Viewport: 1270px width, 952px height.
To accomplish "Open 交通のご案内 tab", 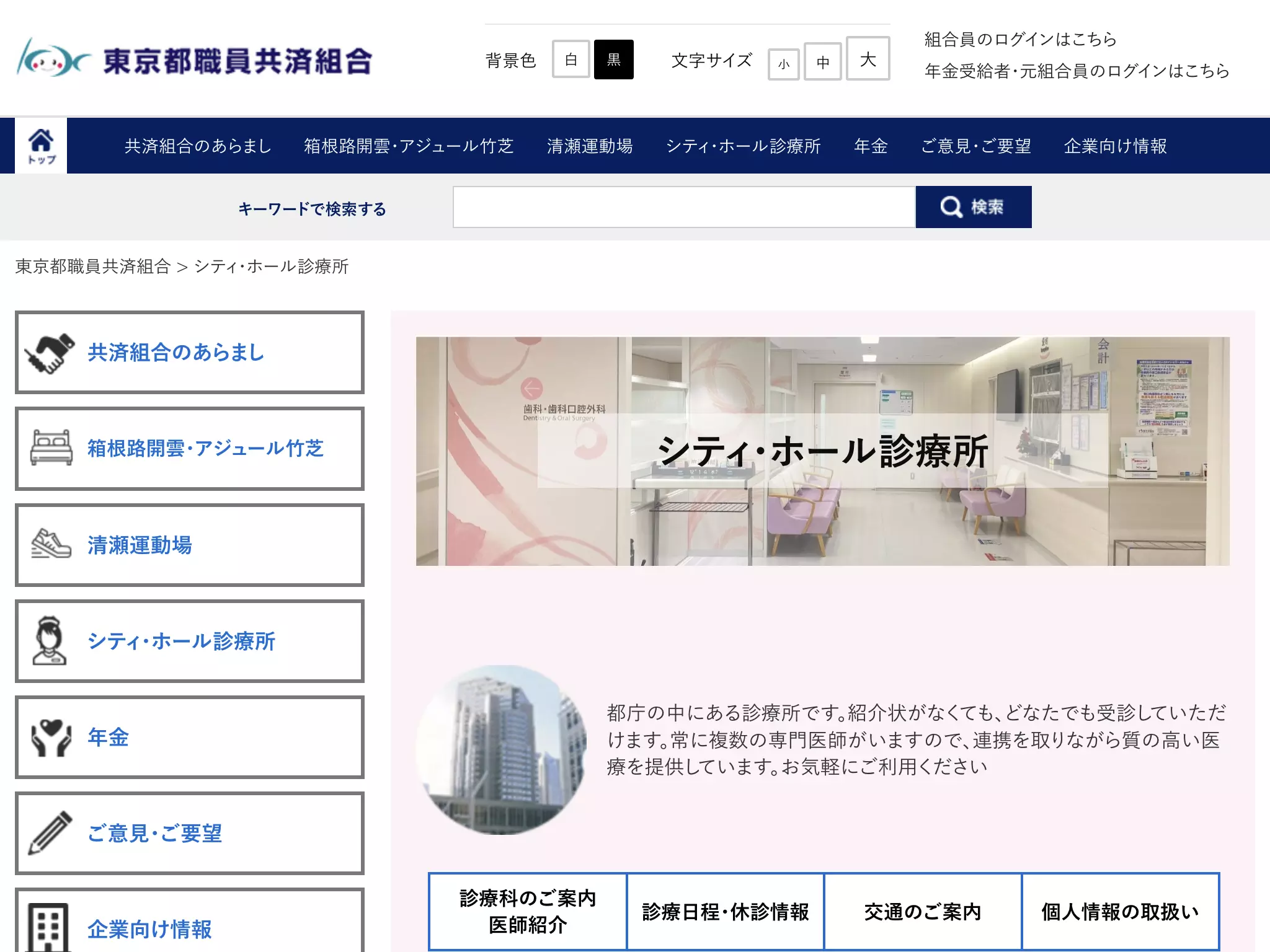I will pyautogui.click(x=923, y=912).
